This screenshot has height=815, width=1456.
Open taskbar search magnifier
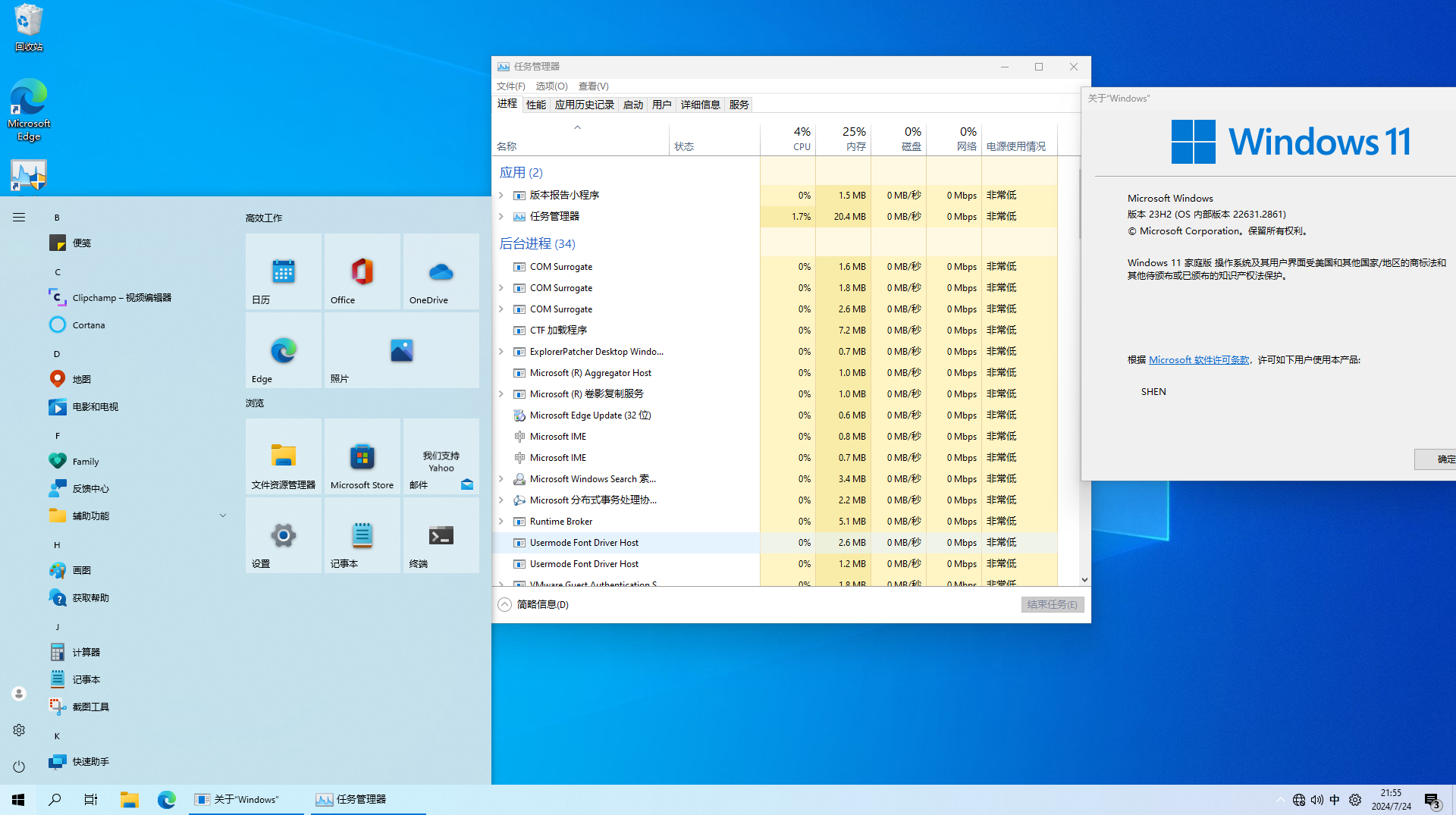coord(55,800)
